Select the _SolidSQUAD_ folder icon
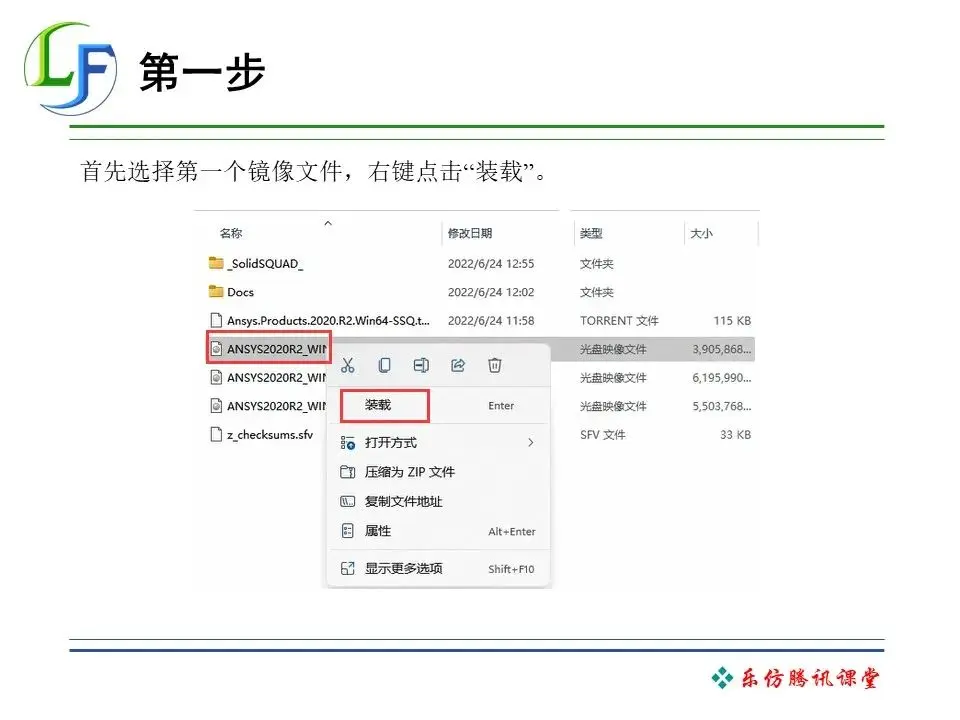The image size is (960, 720). point(216,263)
